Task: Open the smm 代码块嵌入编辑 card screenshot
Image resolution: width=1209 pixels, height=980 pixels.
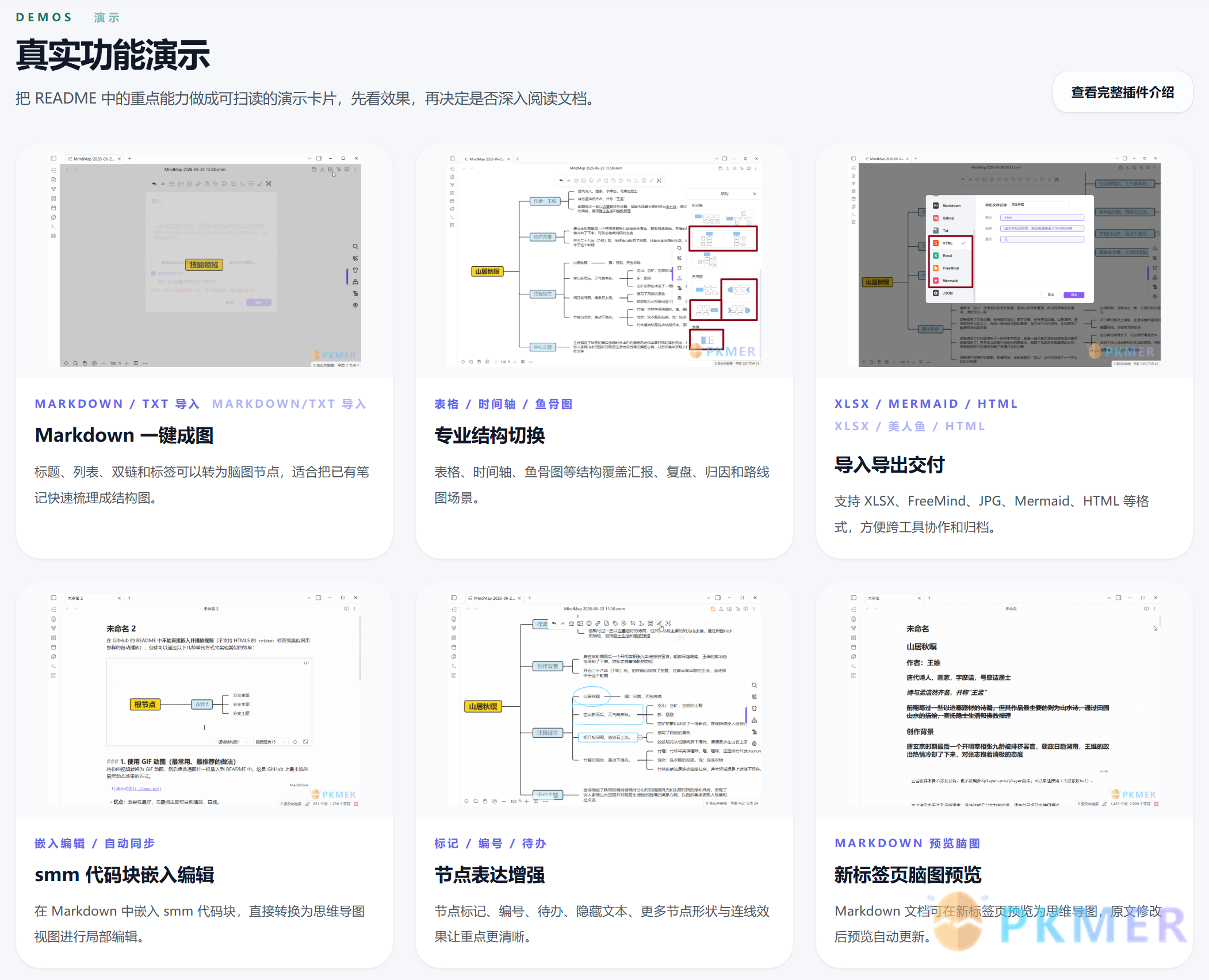Action: point(204,699)
